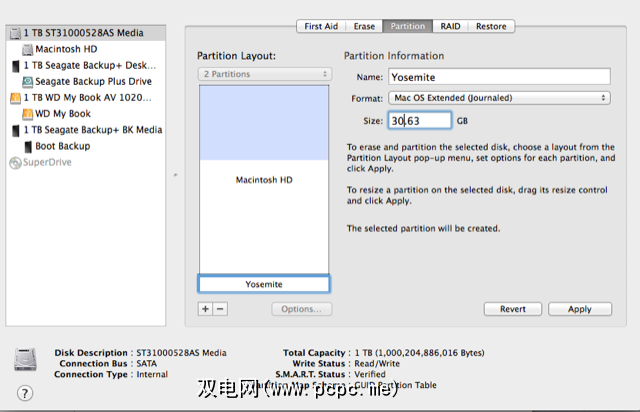640x412 pixels.
Task: Click the Connection Type Internal text
Action: point(152,374)
